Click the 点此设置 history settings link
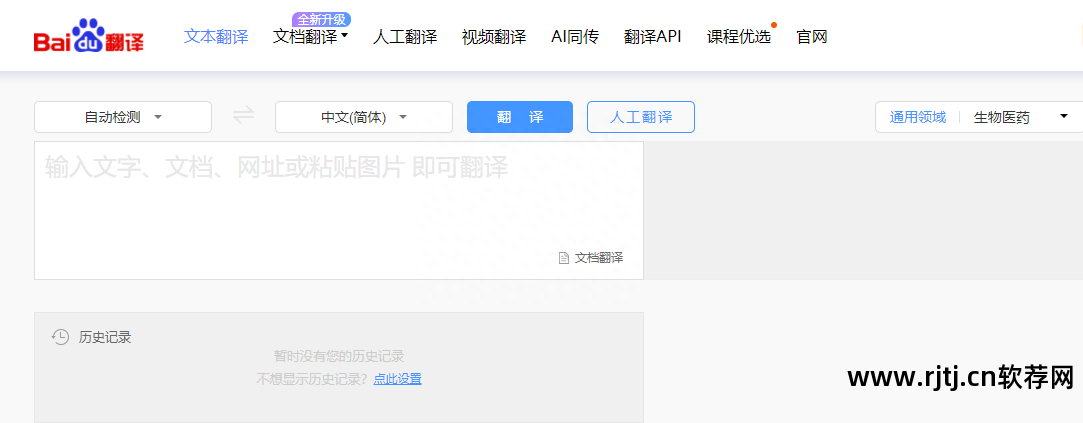This screenshot has height=423, width=1083. tap(397, 379)
